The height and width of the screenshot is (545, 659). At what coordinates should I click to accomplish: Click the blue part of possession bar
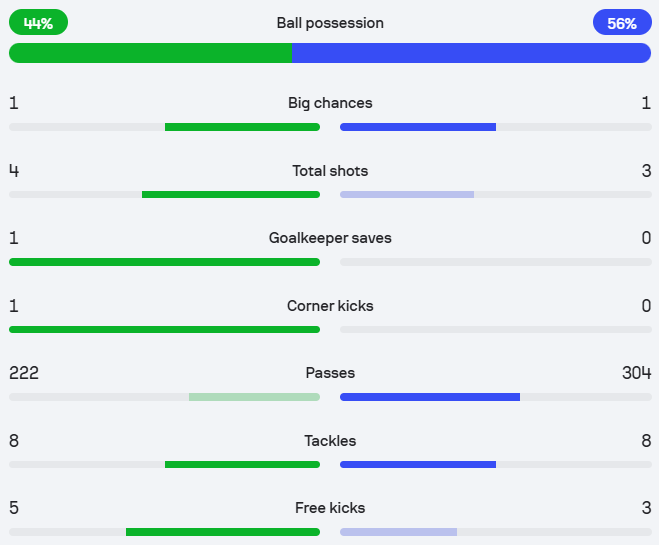[x=471, y=53]
